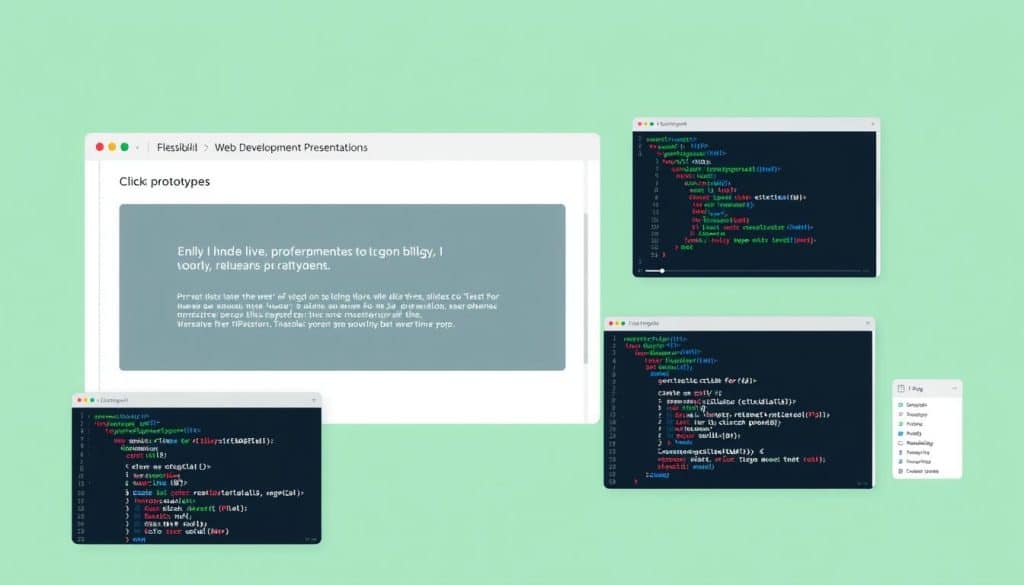
Task: Click the yellow minimize dot of the main window
Action: pyautogui.click(x=112, y=147)
